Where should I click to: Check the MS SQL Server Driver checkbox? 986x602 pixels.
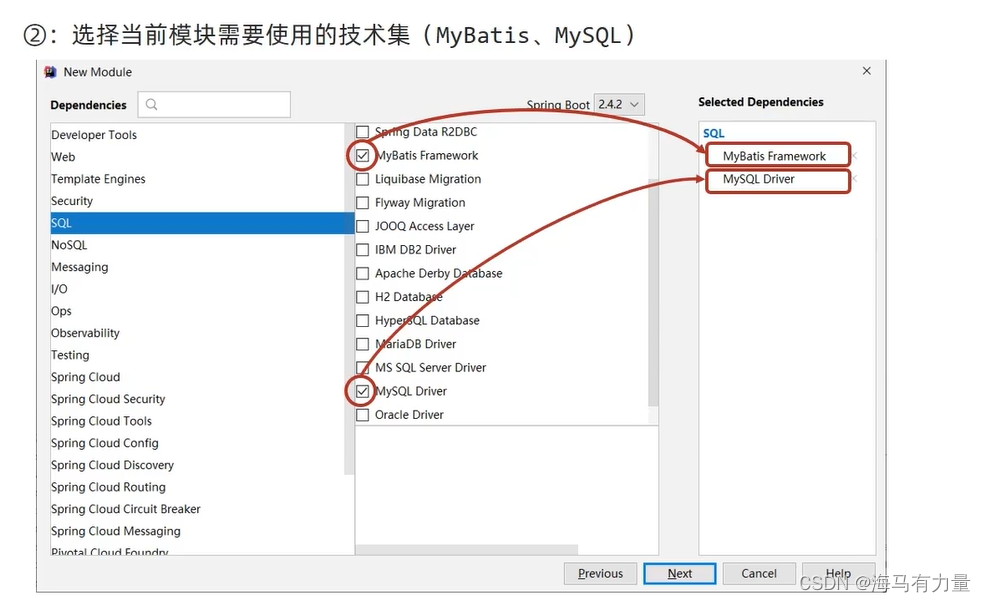click(363, 368)
